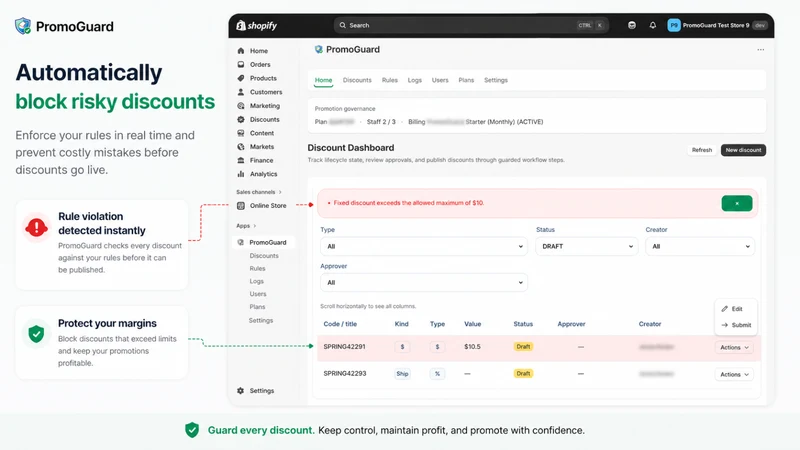This screenshot has height=450, width=800.
Task: Click the Customers person icon
Action: pyautogui.click(x=241, y=92)
